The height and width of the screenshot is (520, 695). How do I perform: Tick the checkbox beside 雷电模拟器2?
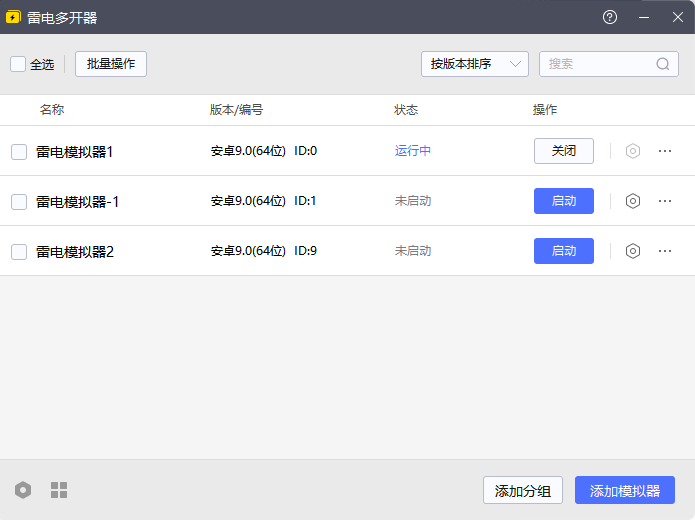[19, 252]
